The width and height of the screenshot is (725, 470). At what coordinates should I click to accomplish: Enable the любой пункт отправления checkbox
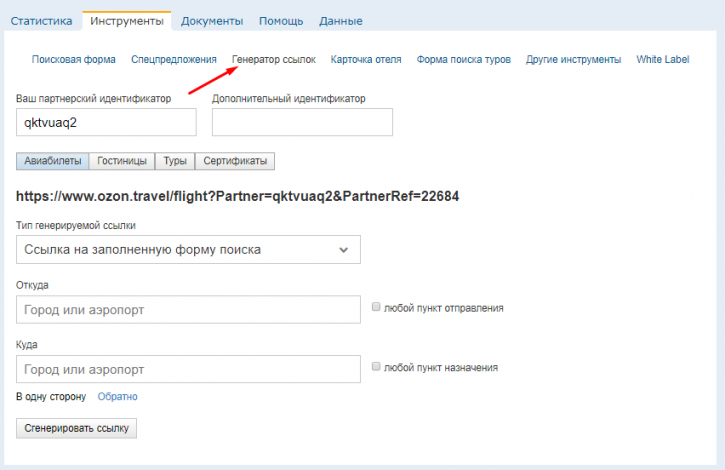(376, 307)
